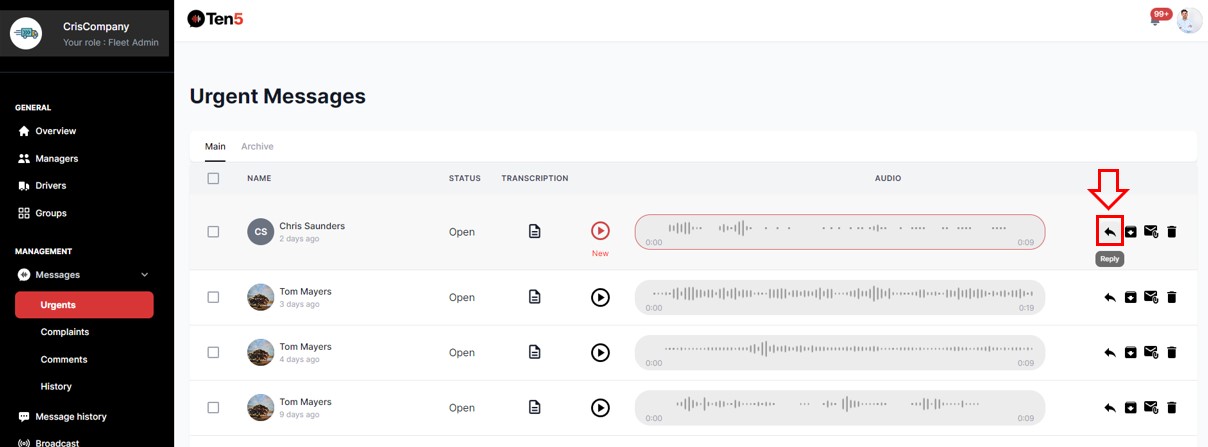Click the mail icon for first Tom Mayers message
Viewport: 1208px width, 447px height.
click(1151, 297)
